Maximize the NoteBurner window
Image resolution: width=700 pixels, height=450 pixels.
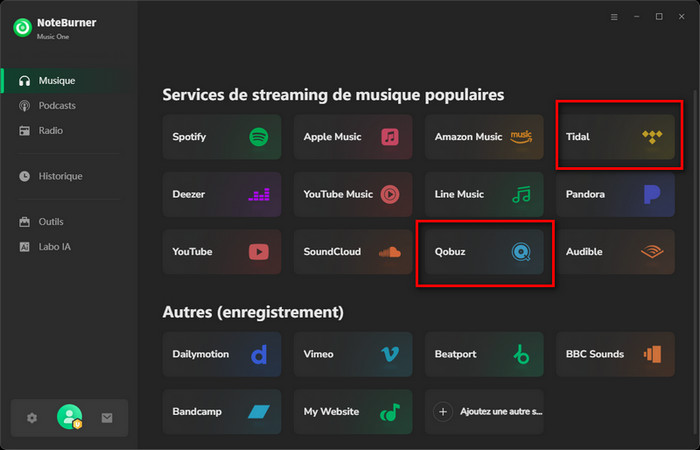[659, 17]
